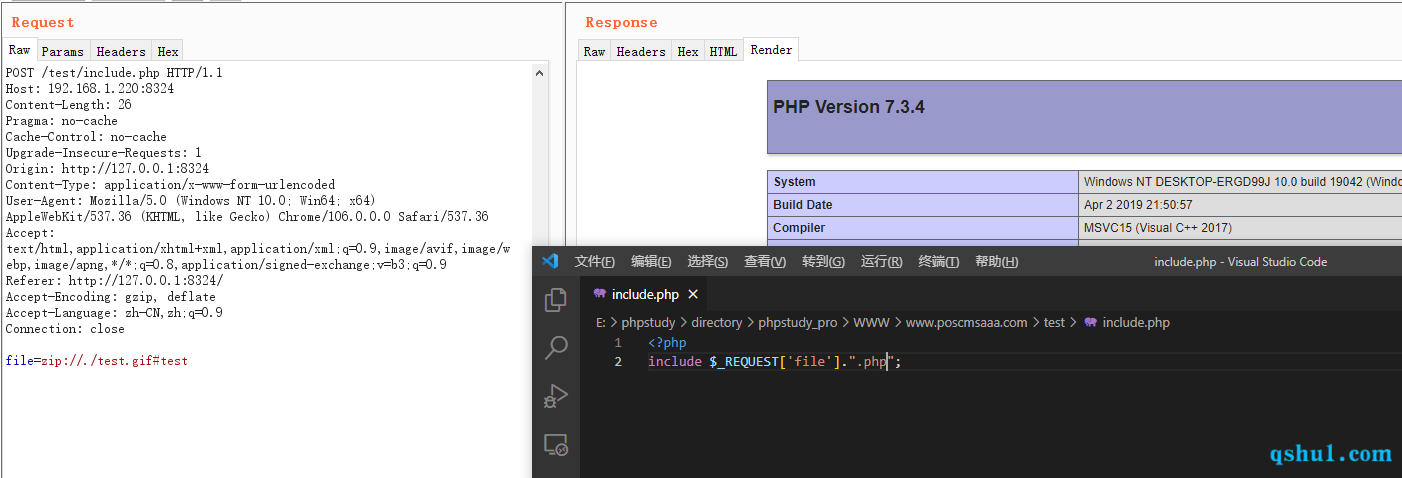Click request scrollbar up arrow
This screenshot has width=1402, height=478.
tap(541, 73)
